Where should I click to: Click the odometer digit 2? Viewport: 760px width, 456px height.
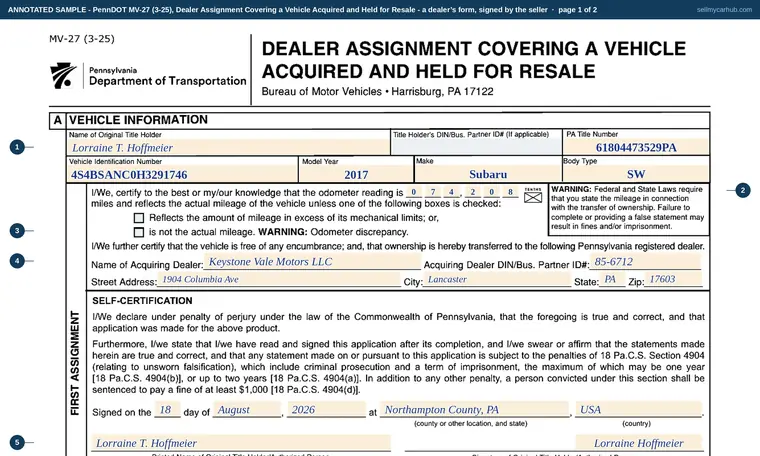point(473,192)
